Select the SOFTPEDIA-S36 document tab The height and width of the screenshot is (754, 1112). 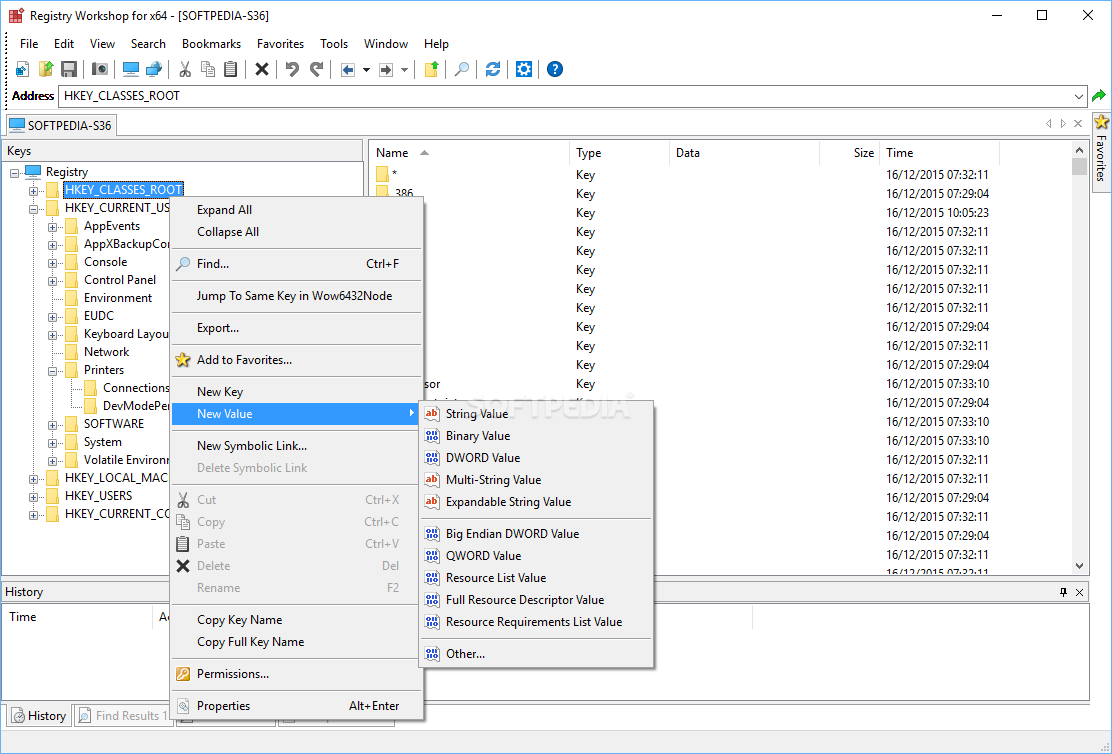(x=60, y=126)
